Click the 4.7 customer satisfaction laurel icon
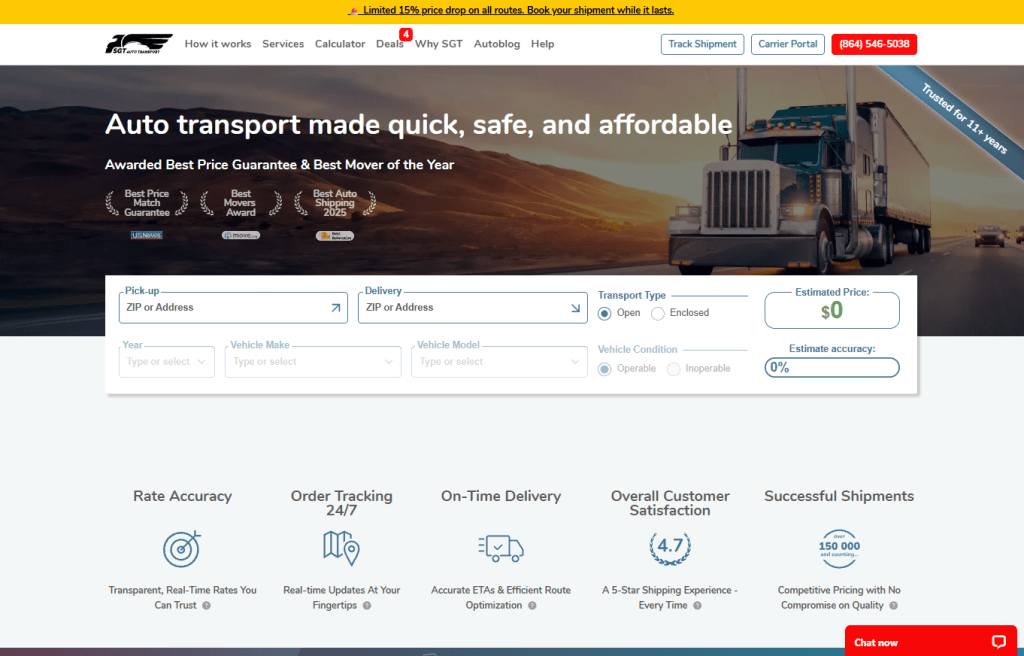 point(669,547)
